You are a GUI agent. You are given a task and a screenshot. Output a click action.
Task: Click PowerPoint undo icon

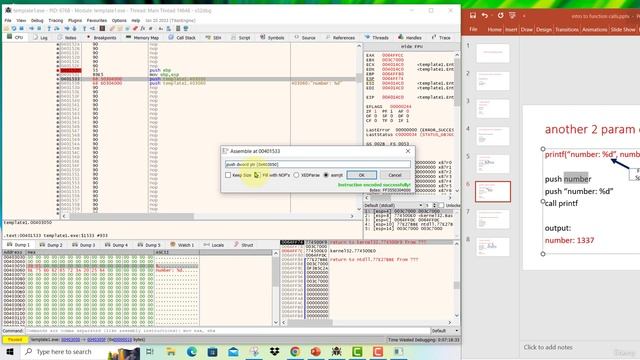click(485, 16)
